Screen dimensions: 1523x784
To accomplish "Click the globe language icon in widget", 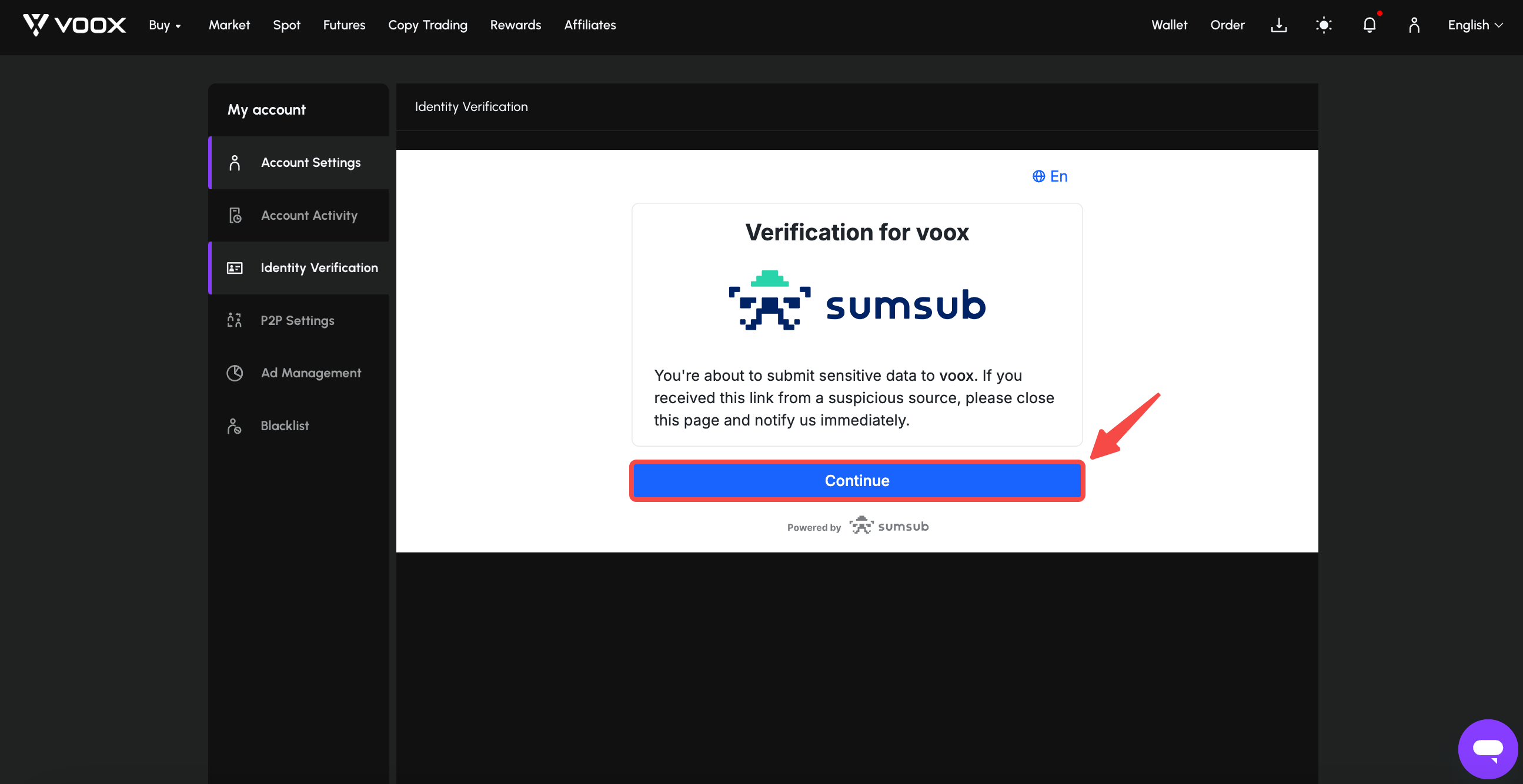I will [x=1038, y=176].
